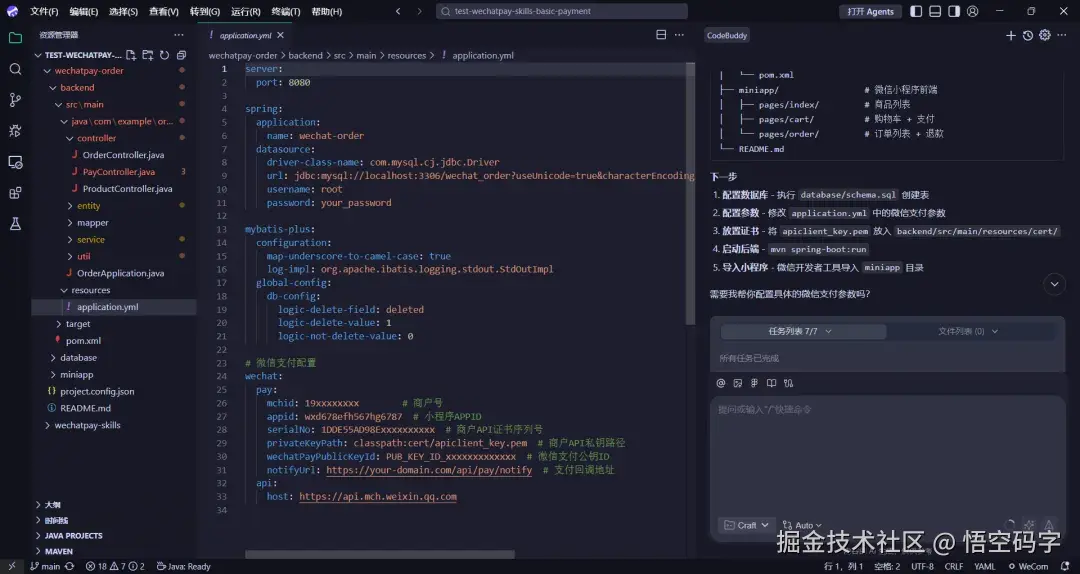
Task: Open the Source Control view
Action: tap(15, 100)
